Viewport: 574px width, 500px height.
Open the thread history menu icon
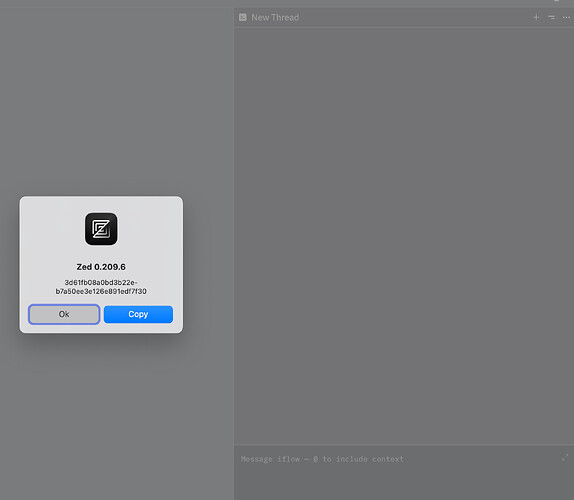tap(551, 17)
